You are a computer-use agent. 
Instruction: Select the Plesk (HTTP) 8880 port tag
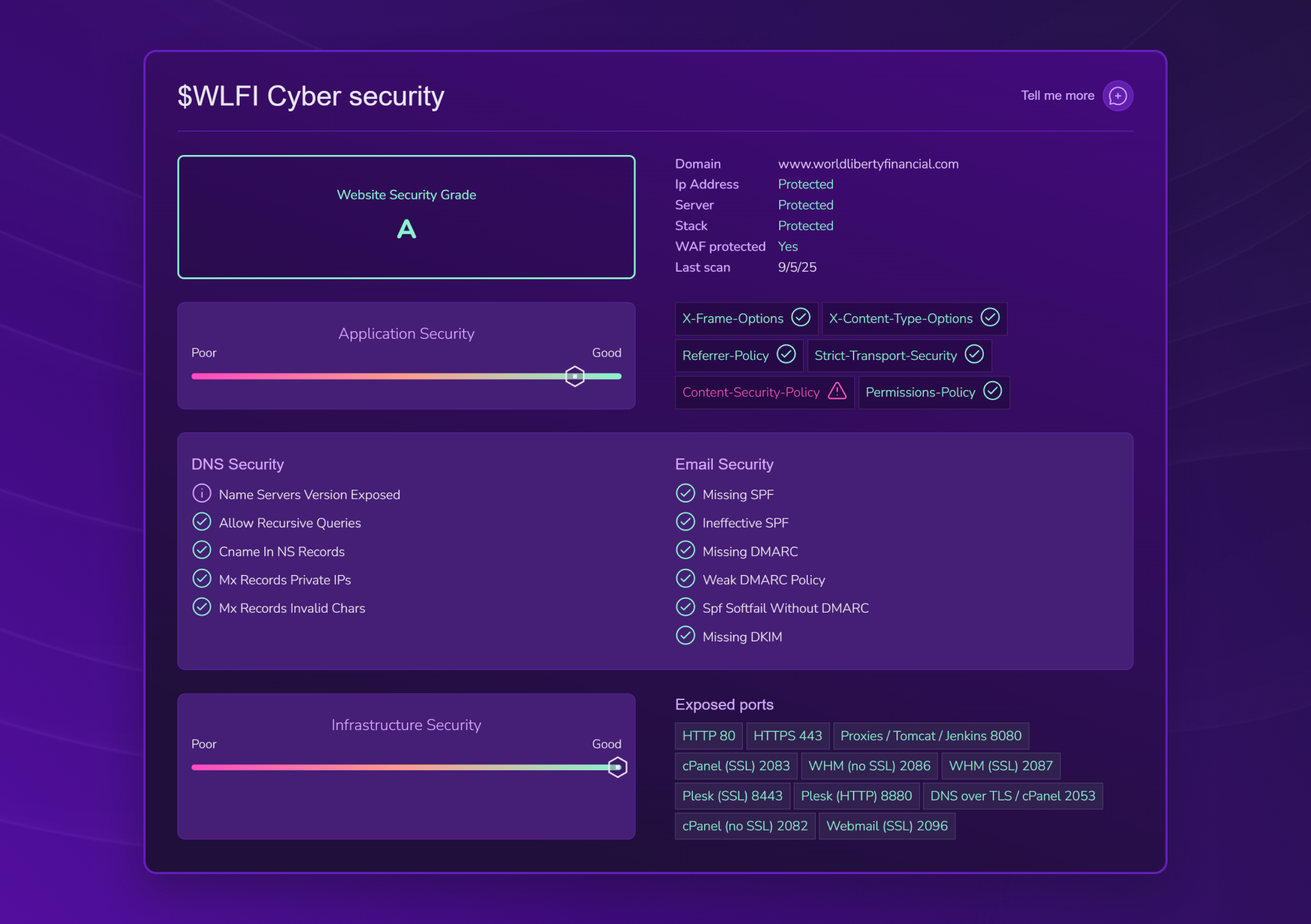click(856, 796)
